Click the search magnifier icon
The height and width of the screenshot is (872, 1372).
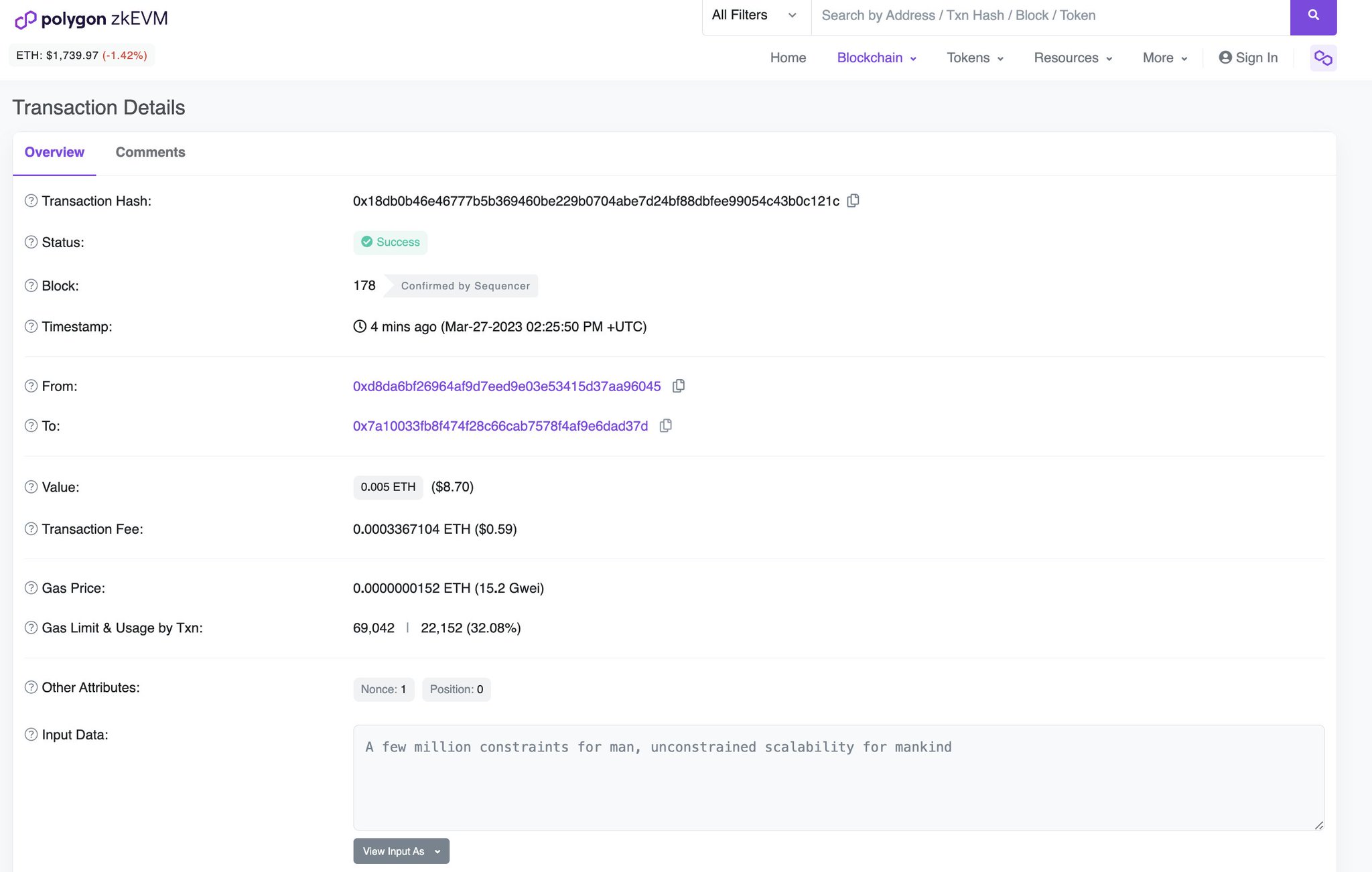pos(1313,15)
